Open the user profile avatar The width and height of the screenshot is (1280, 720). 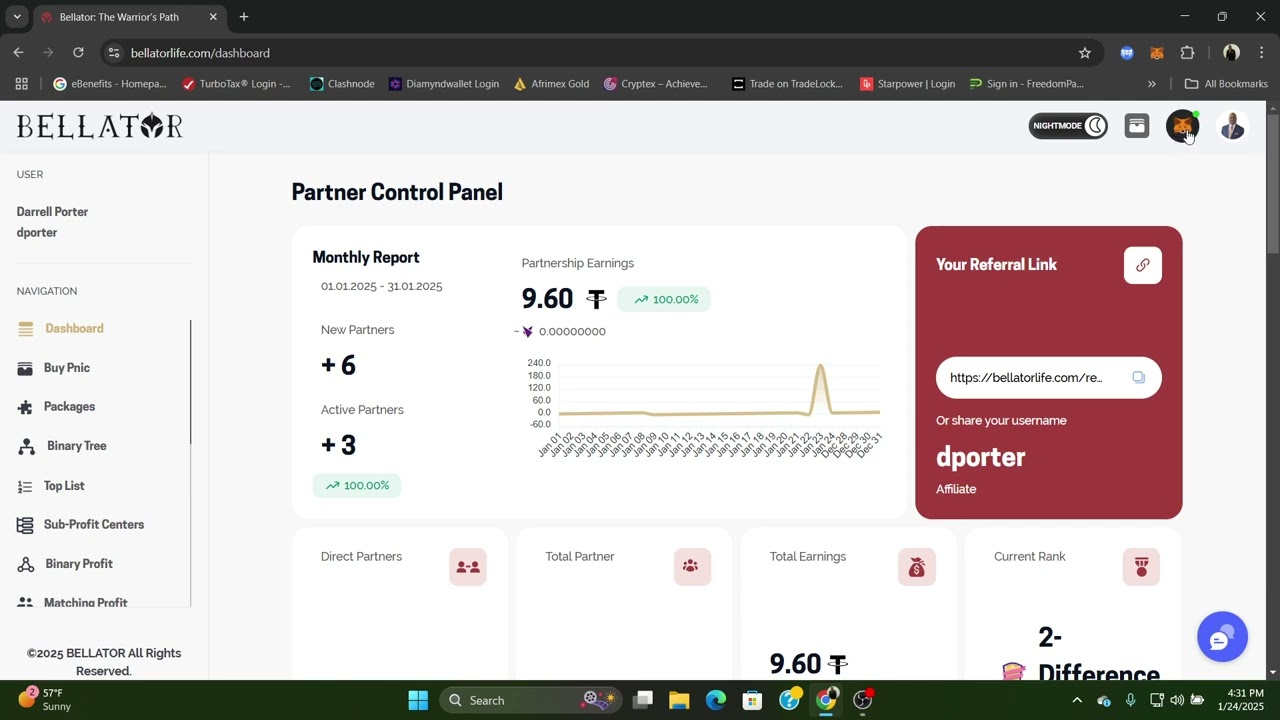pyautogui.click(x=1232, y=126)
